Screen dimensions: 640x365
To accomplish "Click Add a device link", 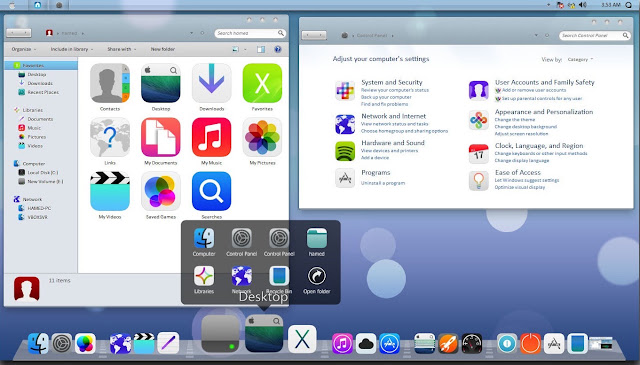I will [x=375, y=158].
